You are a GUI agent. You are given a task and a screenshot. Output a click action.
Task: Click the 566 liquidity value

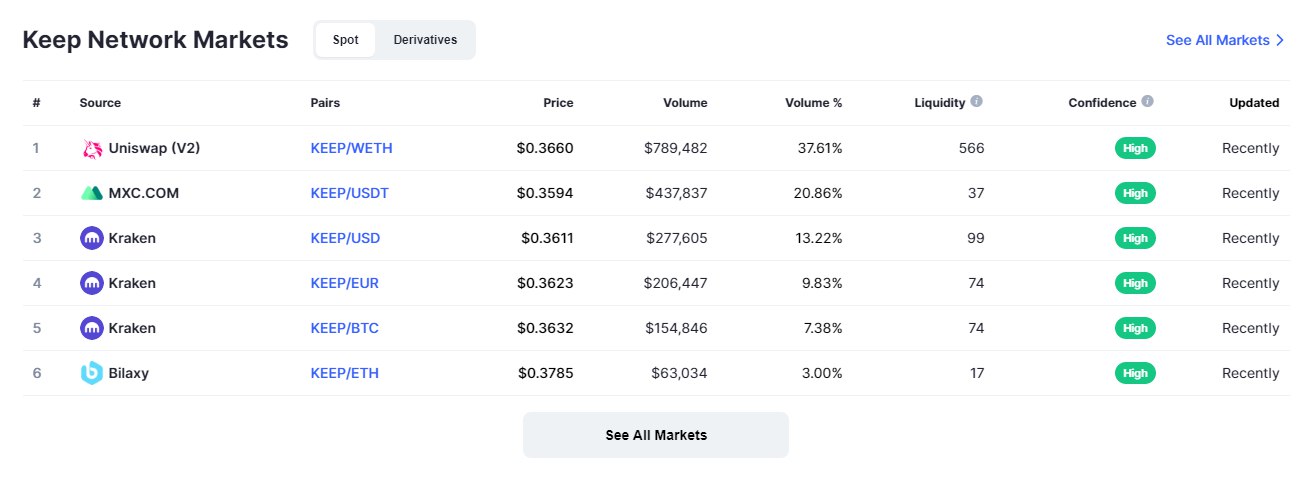click(x=971, y=148)
